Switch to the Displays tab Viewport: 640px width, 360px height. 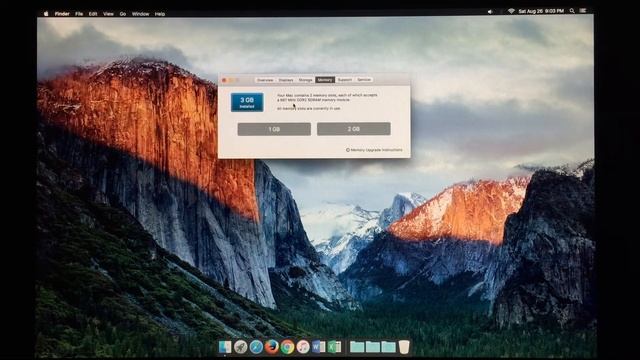coord(286,80)
